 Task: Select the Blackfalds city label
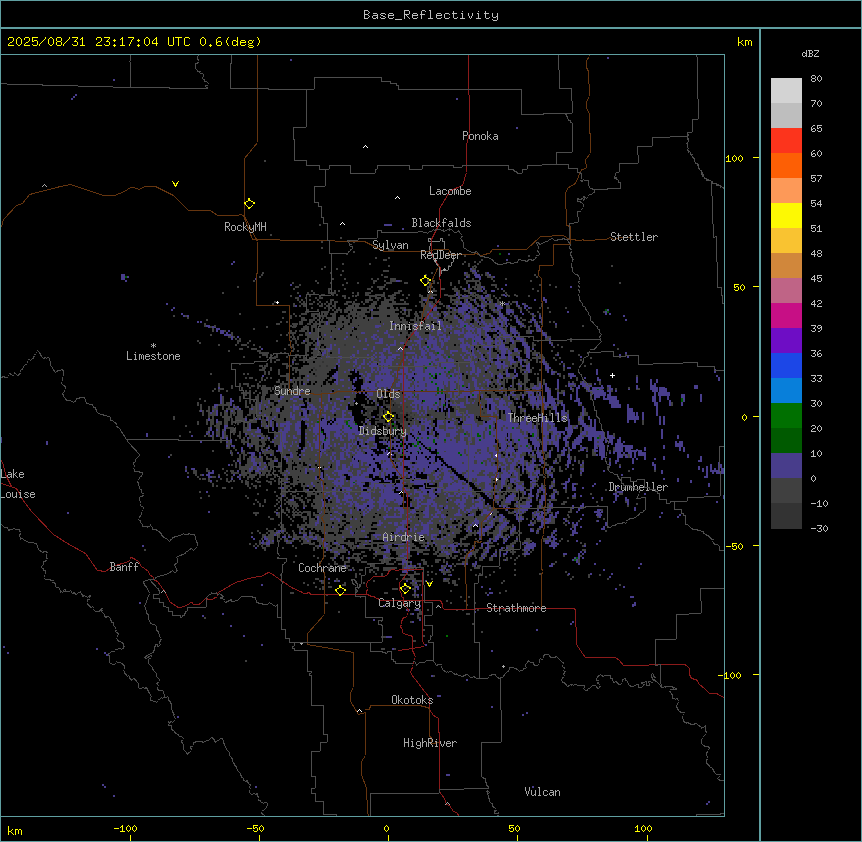[441, 223]
